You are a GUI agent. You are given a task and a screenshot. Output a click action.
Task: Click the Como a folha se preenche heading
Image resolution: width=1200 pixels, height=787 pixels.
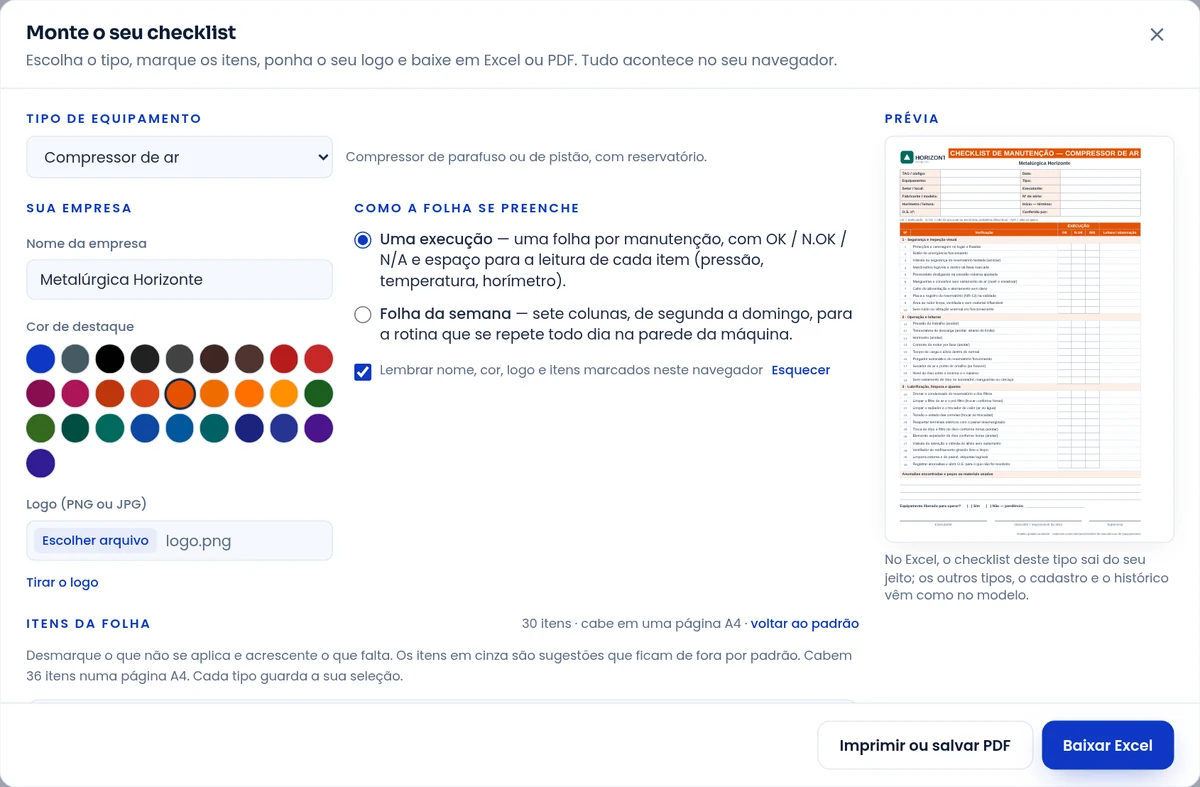467,208
